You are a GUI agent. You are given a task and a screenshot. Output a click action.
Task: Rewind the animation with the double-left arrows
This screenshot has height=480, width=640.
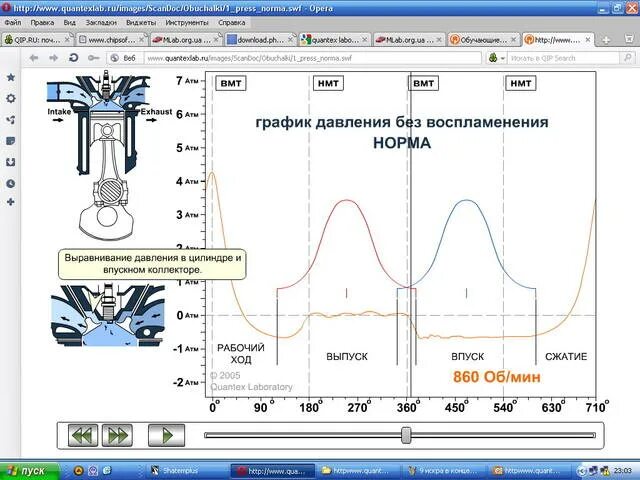[x=83, y=436]
